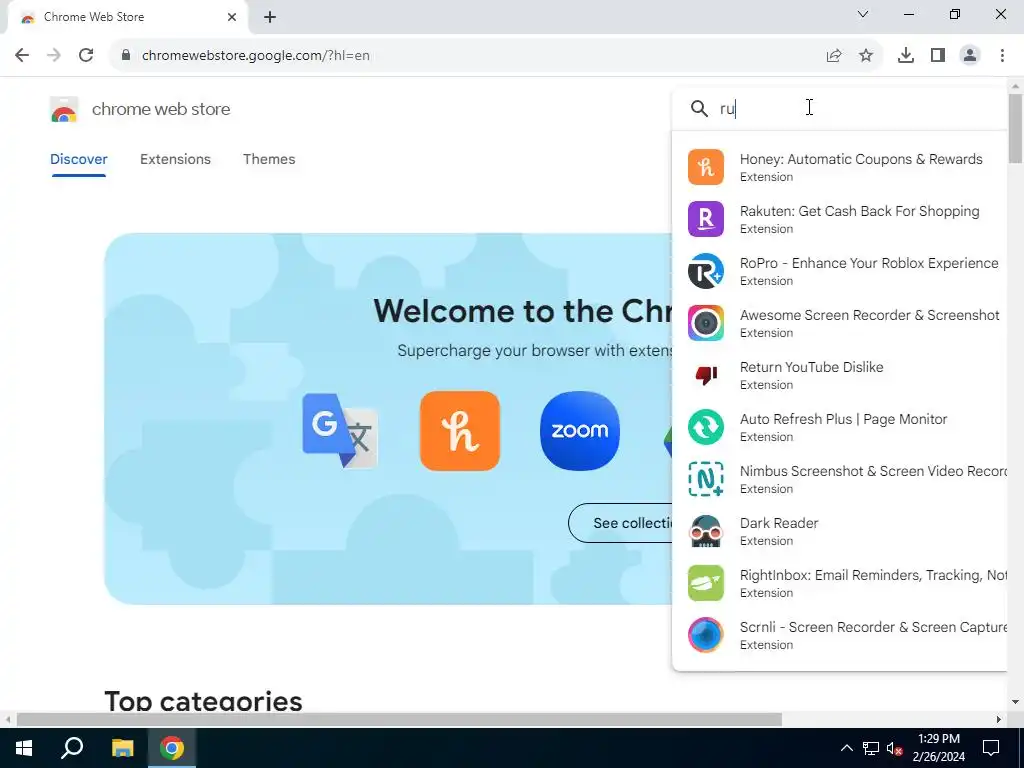The width and height of the screenshot is (1024, 768).
Task: Click the Nimbus Screenshot icon
Action: (705, 479)
